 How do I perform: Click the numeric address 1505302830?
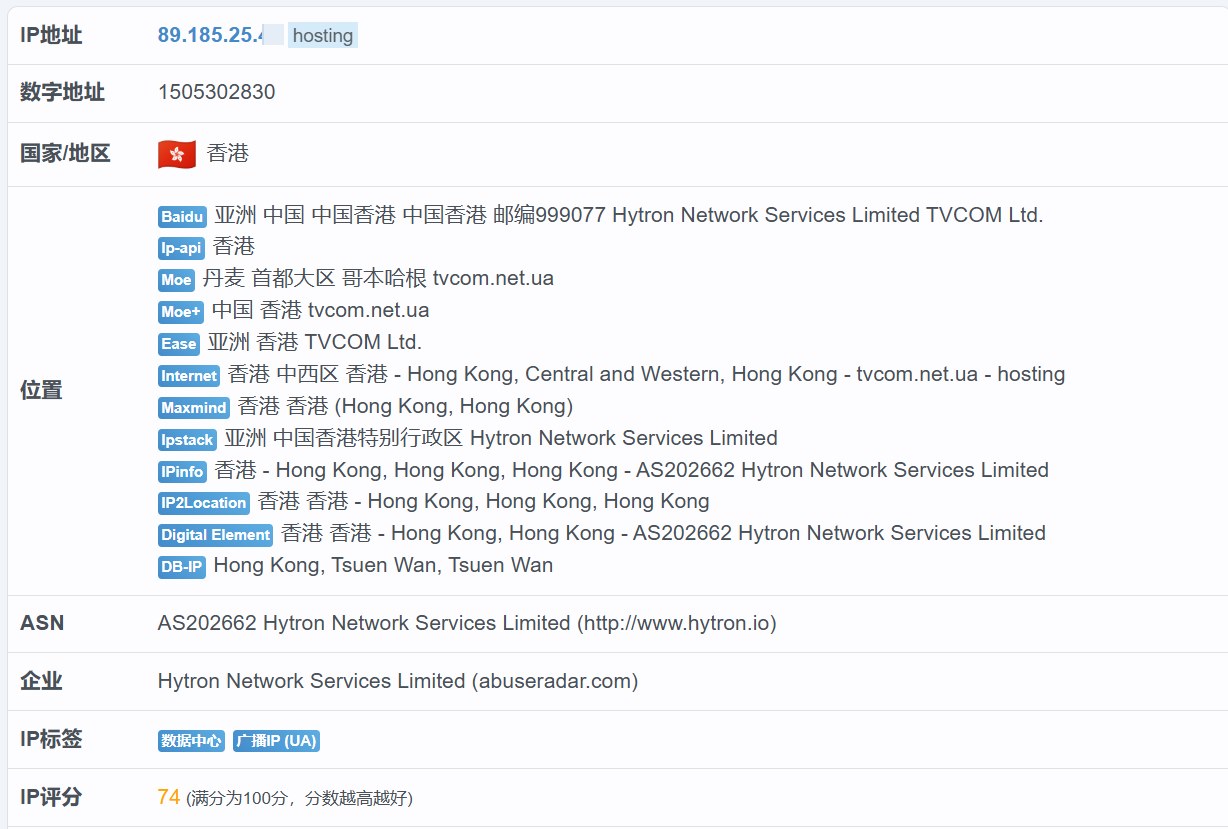pos(216,92)
